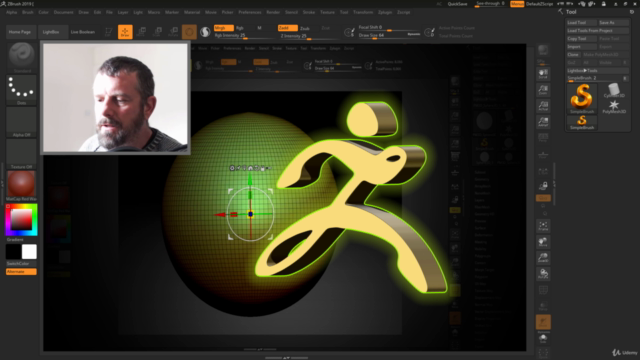Expand Lightbox Tools in Tool palette

598,71
